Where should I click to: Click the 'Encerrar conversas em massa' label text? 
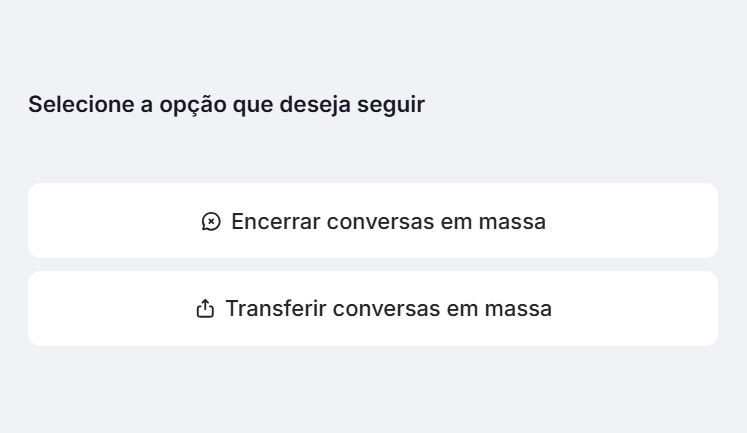click(388, 221)
